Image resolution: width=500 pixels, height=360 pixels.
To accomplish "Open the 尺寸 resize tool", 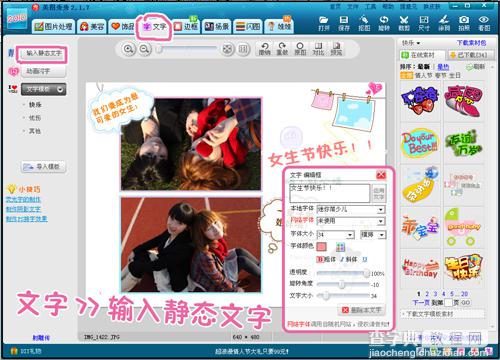I will (424, 23).
